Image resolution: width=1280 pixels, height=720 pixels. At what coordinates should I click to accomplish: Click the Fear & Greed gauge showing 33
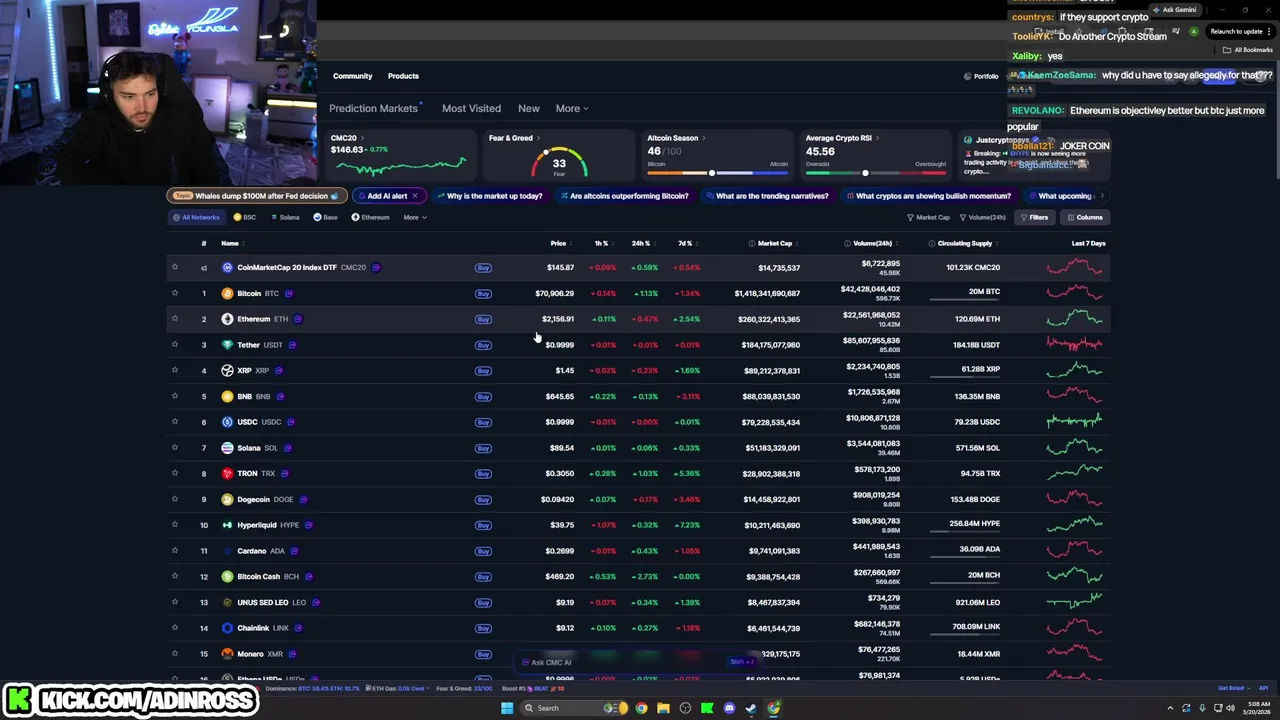click(x=559, y=163)
